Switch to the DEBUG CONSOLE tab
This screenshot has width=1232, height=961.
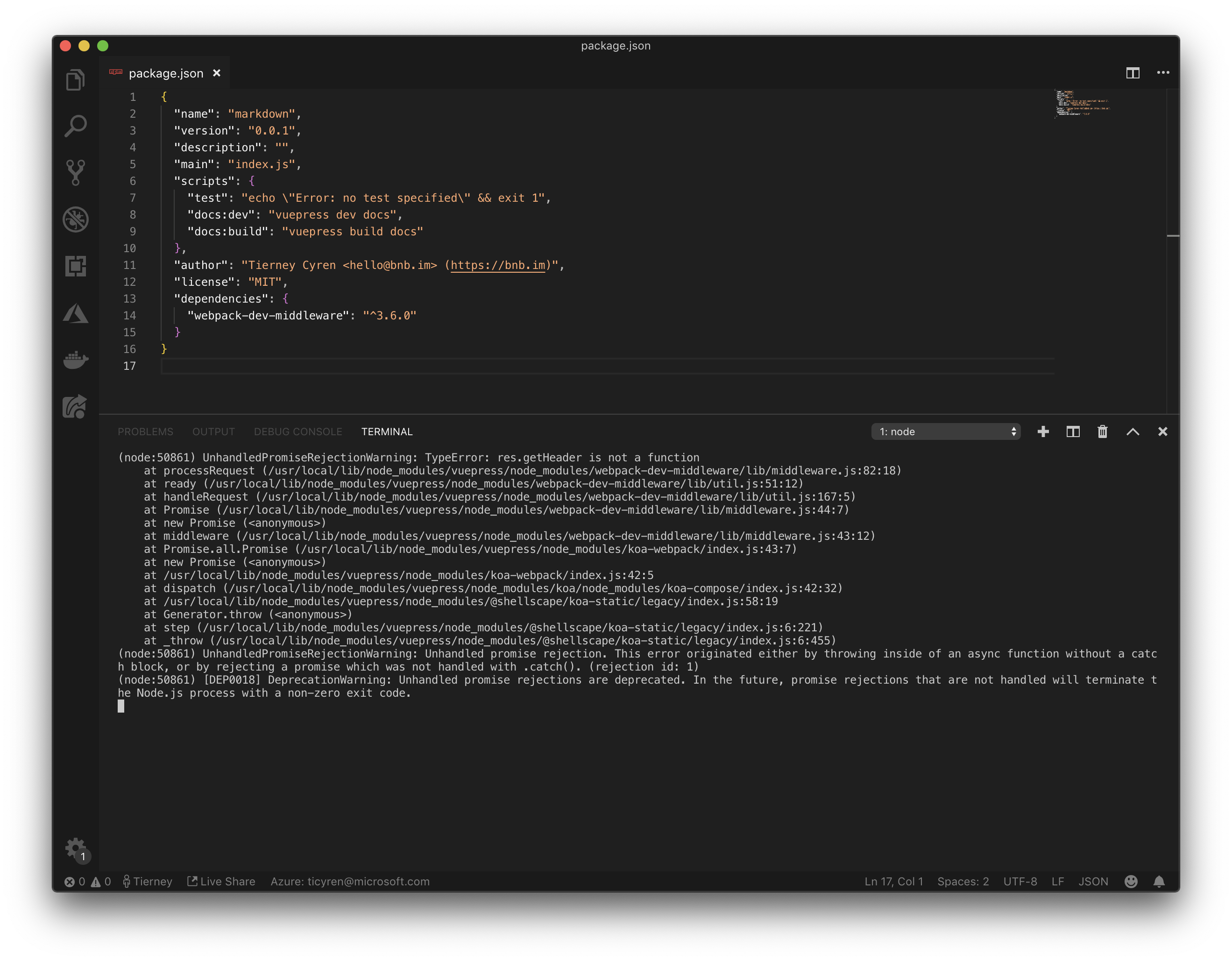tap(298, 431)
